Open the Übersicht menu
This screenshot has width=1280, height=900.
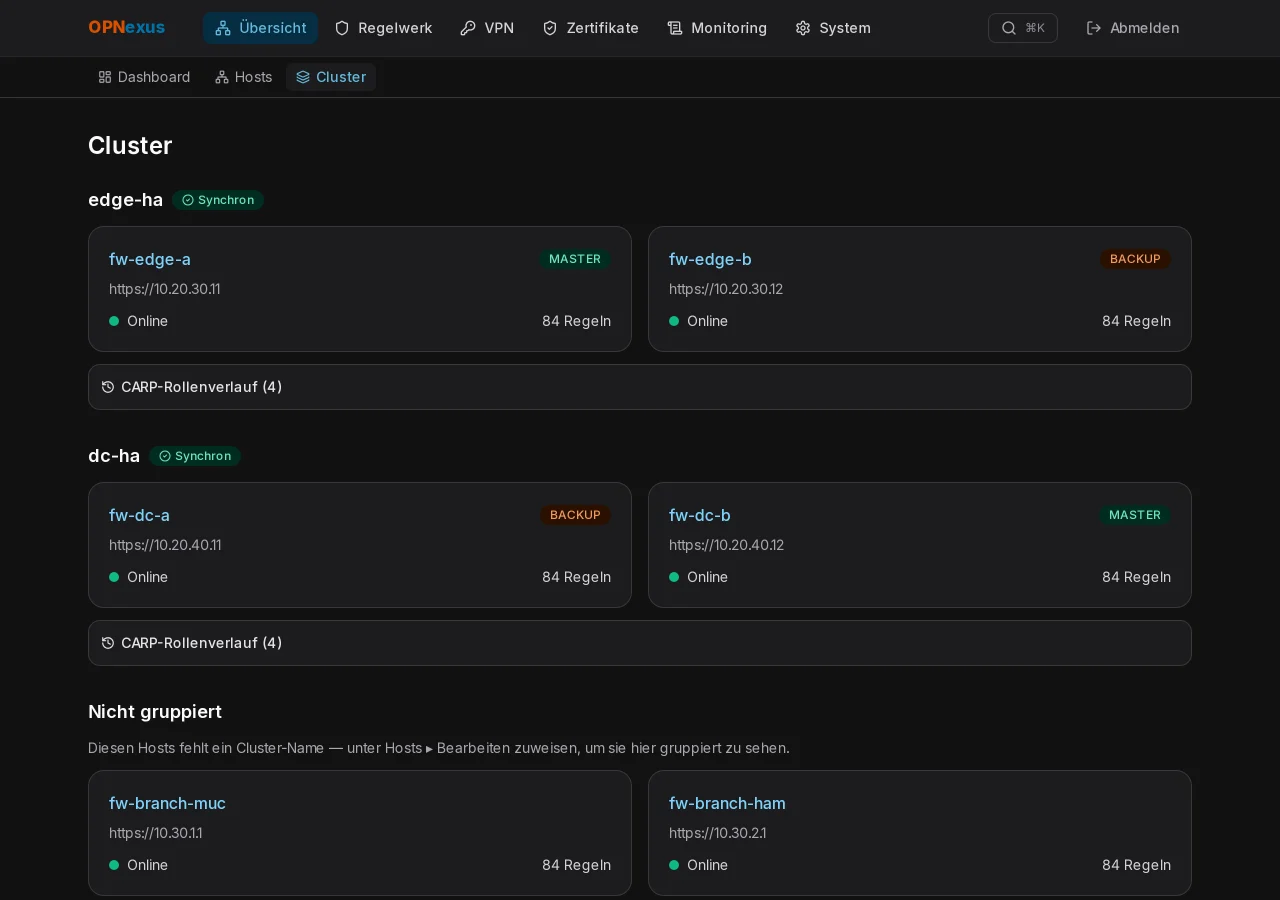[x=260, y=28]
